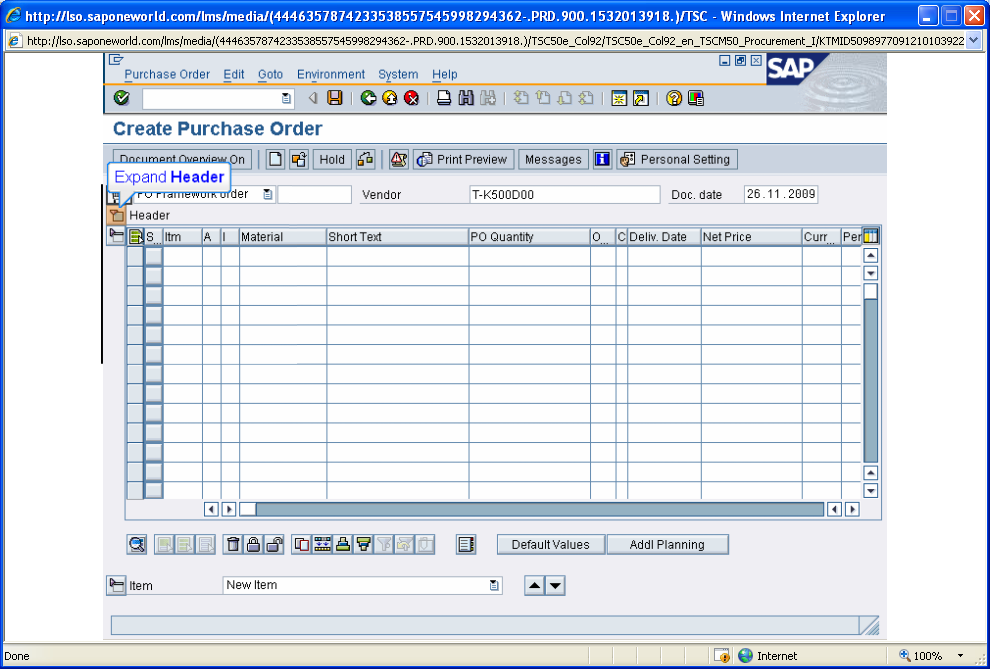Open the Help menu
The image size is (990, 669).
[x=444, y=74]
